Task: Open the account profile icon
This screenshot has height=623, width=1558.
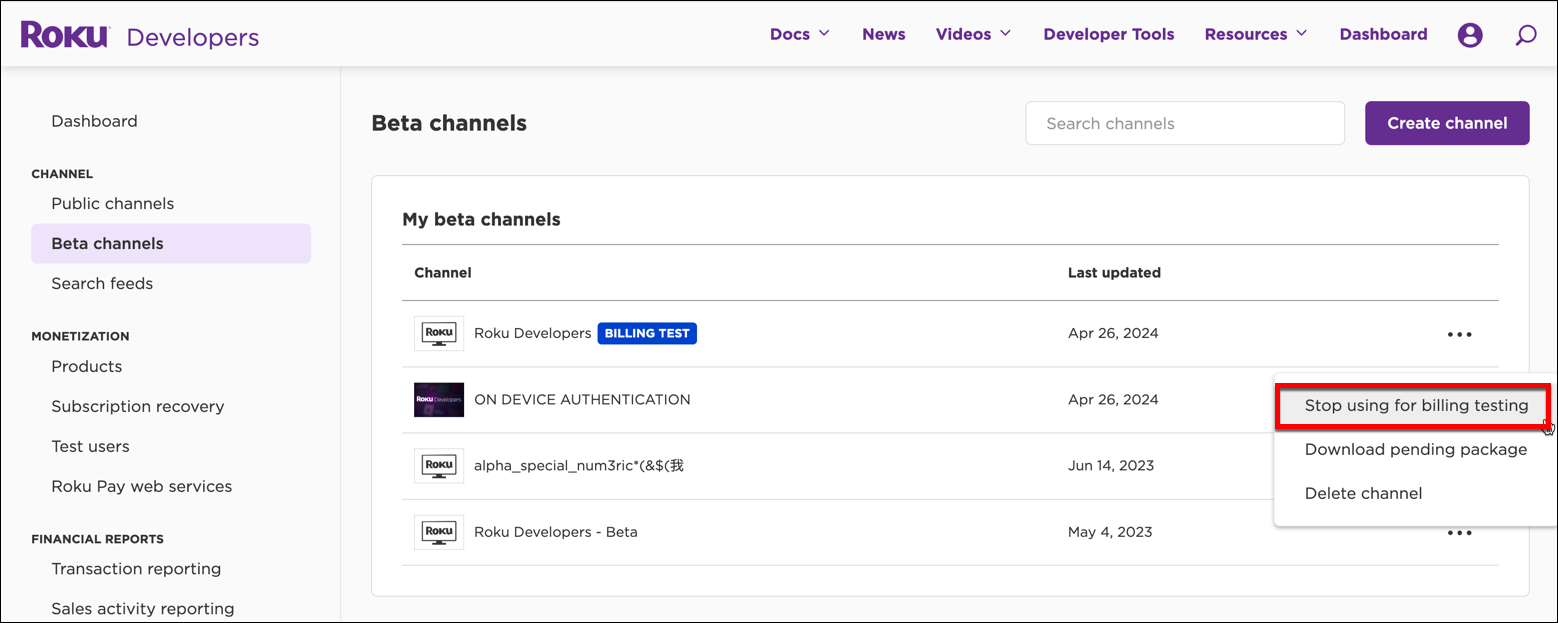Action: point(1469,33)
